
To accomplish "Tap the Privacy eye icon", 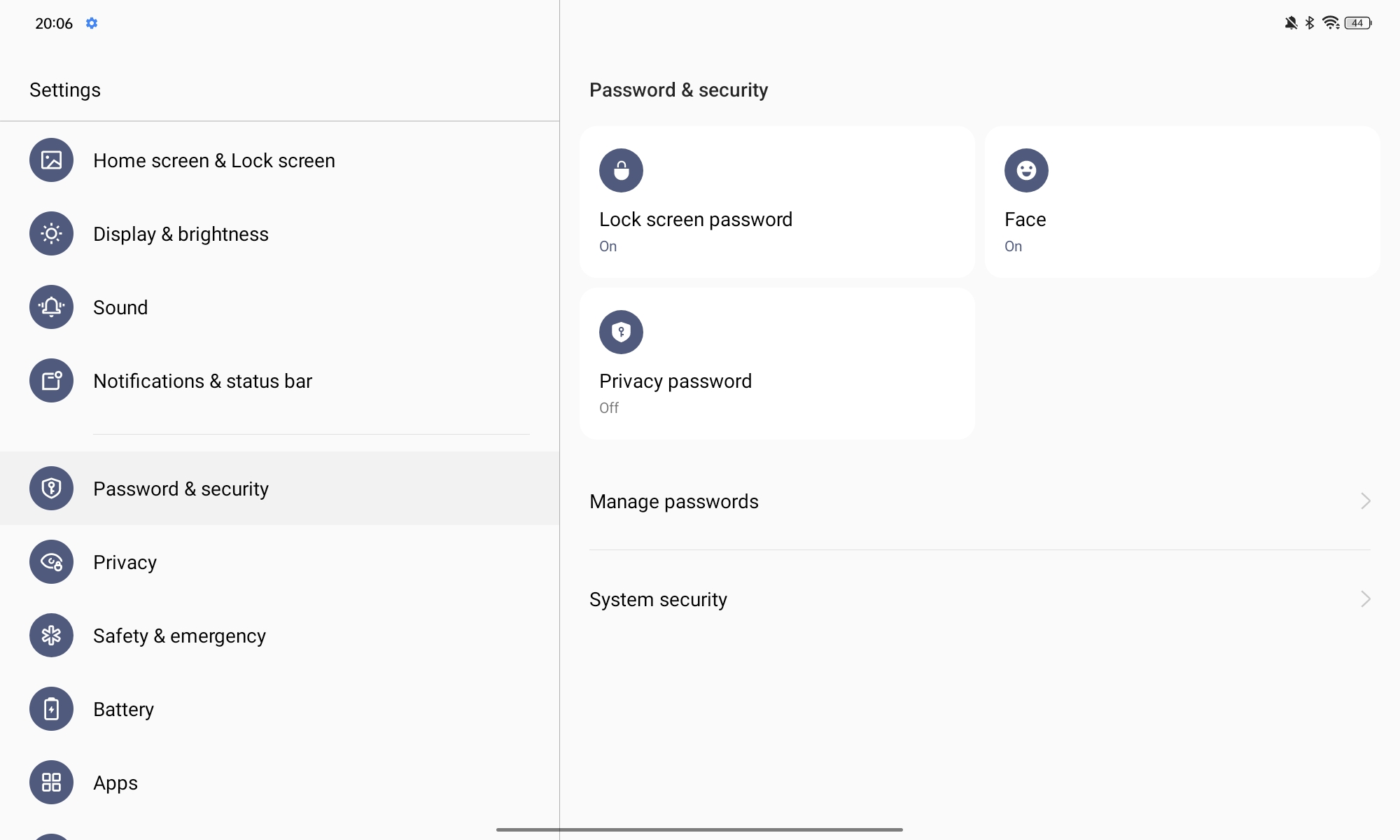I will click(51, 562).
